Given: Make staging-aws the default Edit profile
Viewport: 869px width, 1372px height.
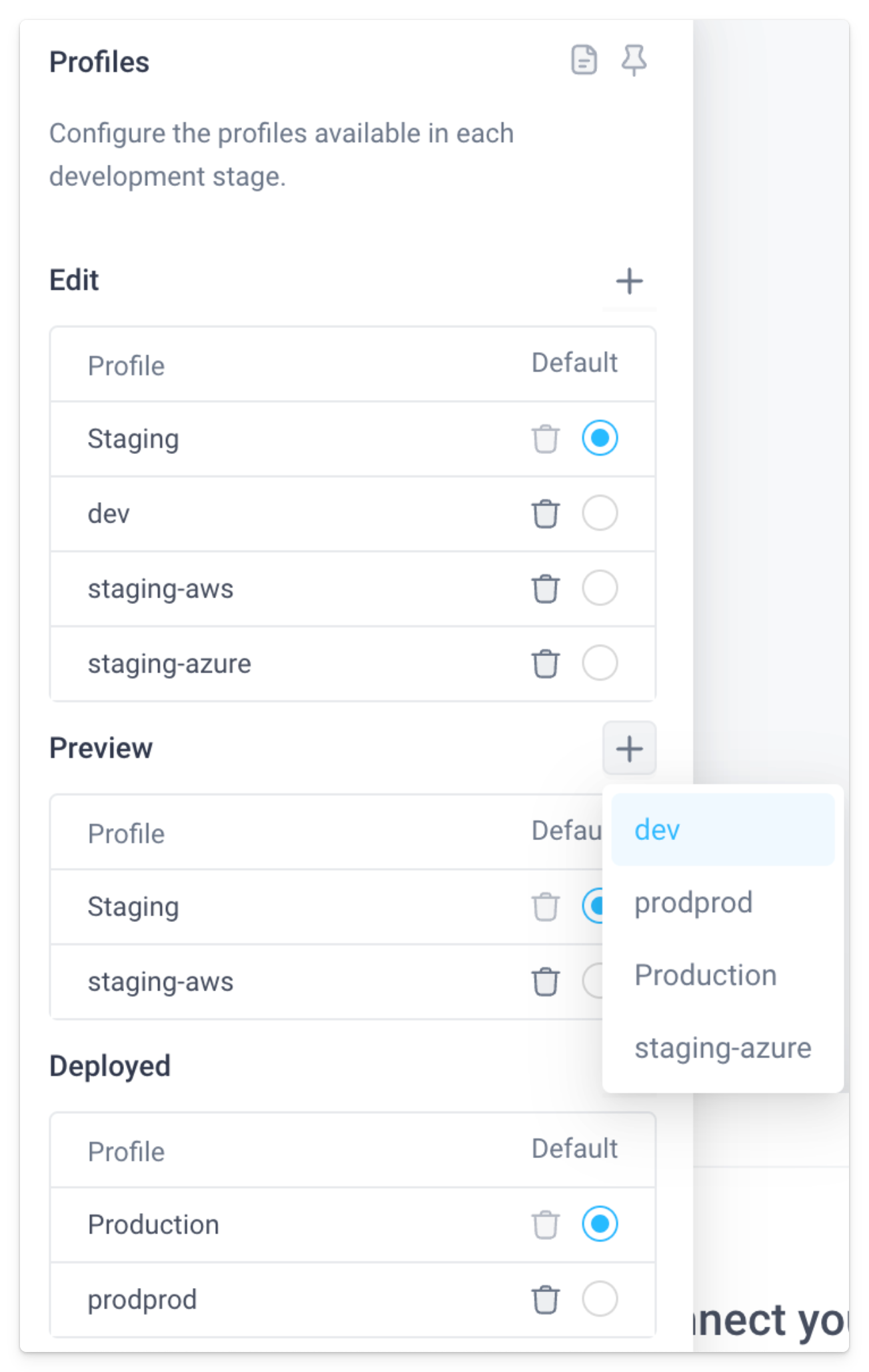Looking at the screenshot, I should [x=600, y=589].
